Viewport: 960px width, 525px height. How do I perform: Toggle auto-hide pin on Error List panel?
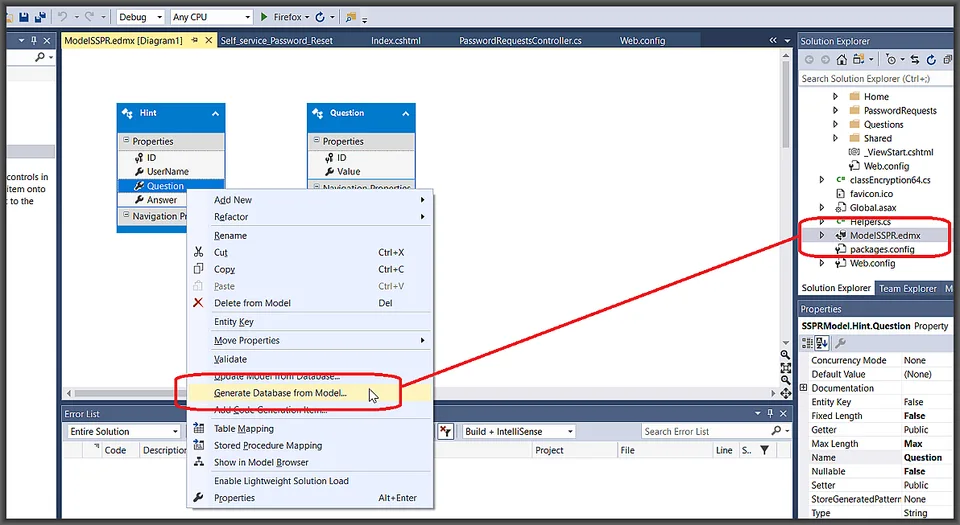[770, 414]
